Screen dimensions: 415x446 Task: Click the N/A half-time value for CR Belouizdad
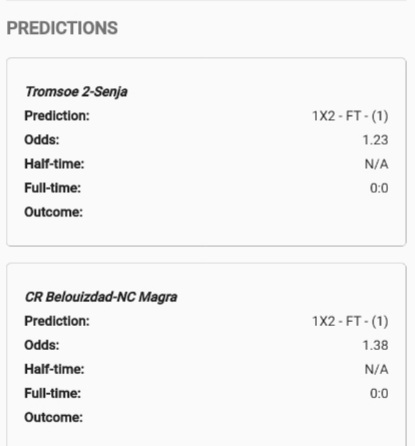377,369
